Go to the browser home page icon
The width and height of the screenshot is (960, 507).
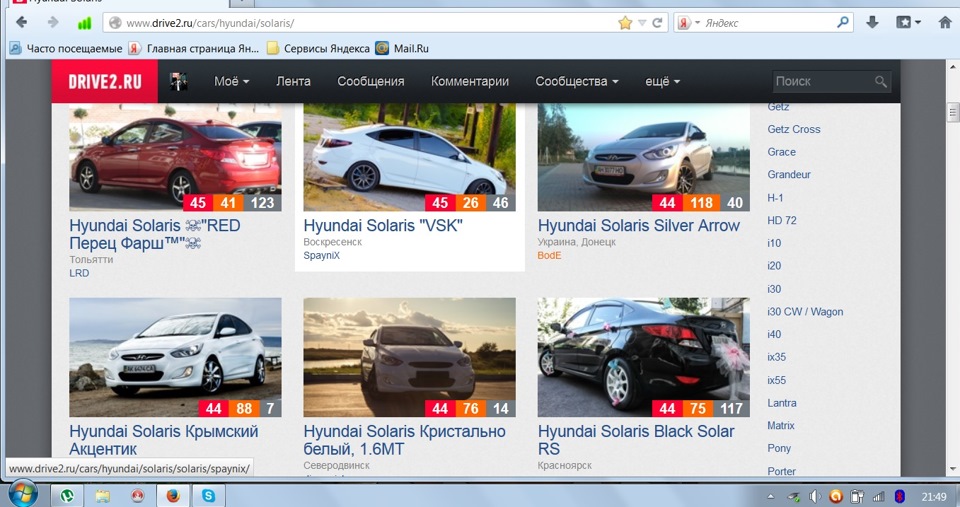945,23
